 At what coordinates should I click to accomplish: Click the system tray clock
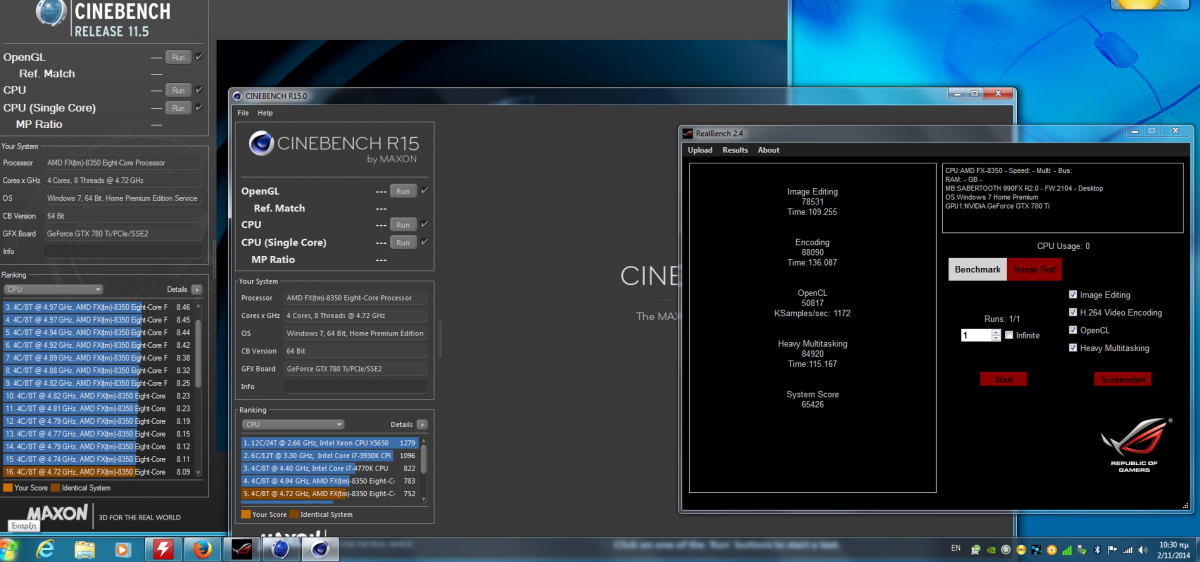coord(1176,549)
